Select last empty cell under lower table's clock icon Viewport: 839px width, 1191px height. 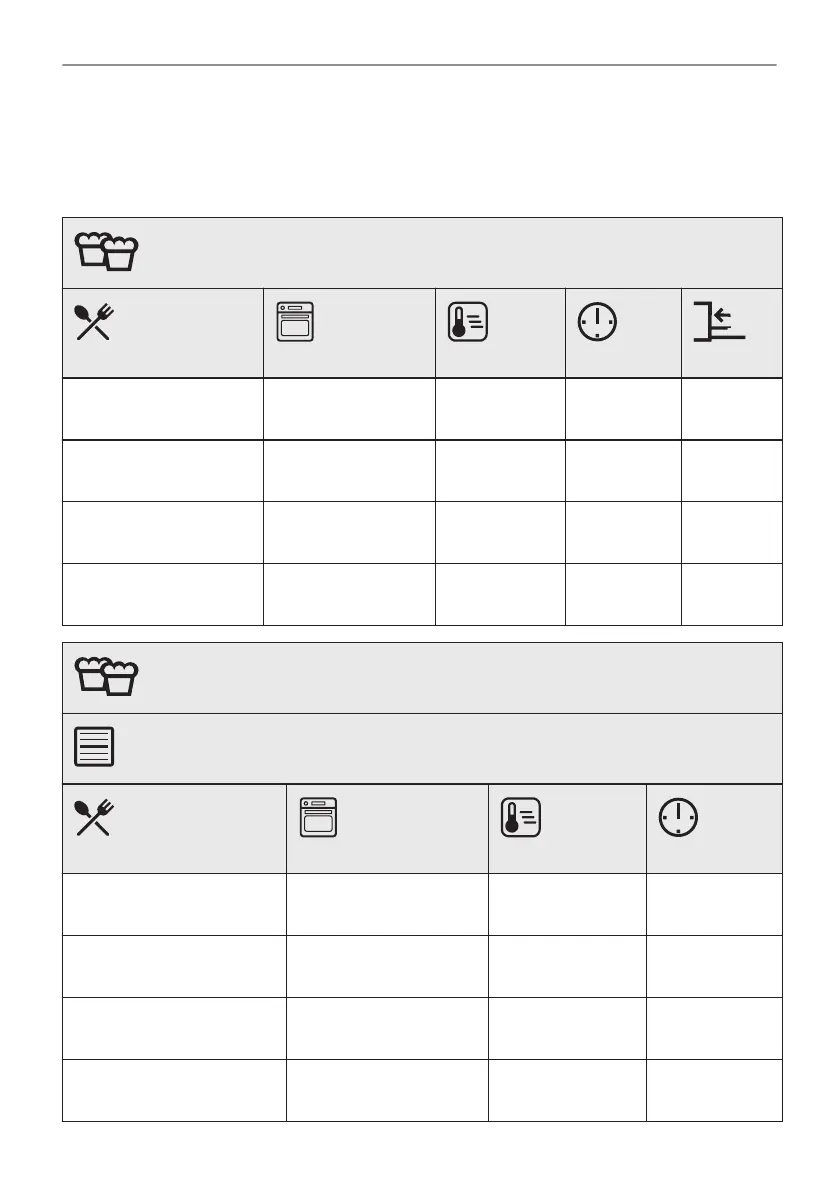pyautogui.click(x=714, y=1090)
